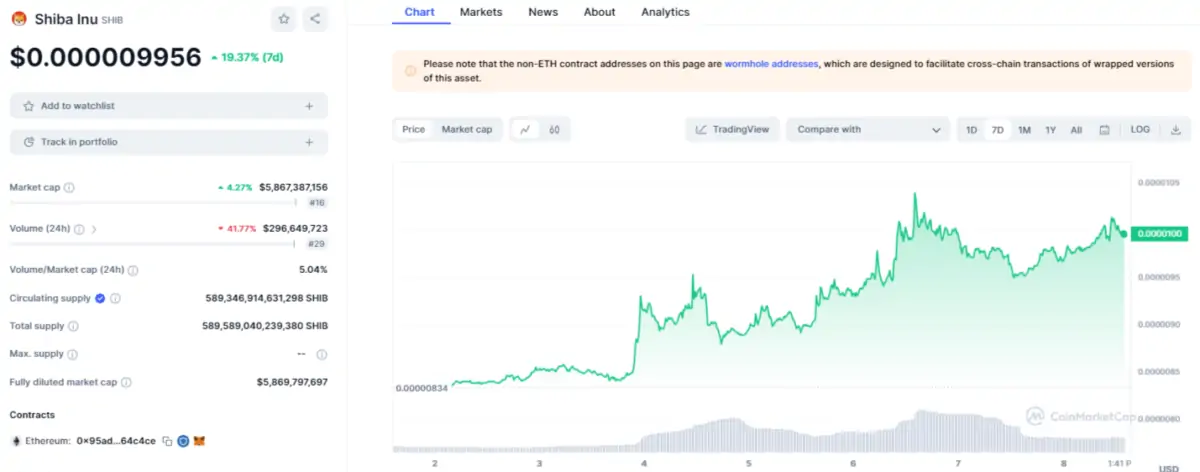Open the Total supply info tooltip

73,326
